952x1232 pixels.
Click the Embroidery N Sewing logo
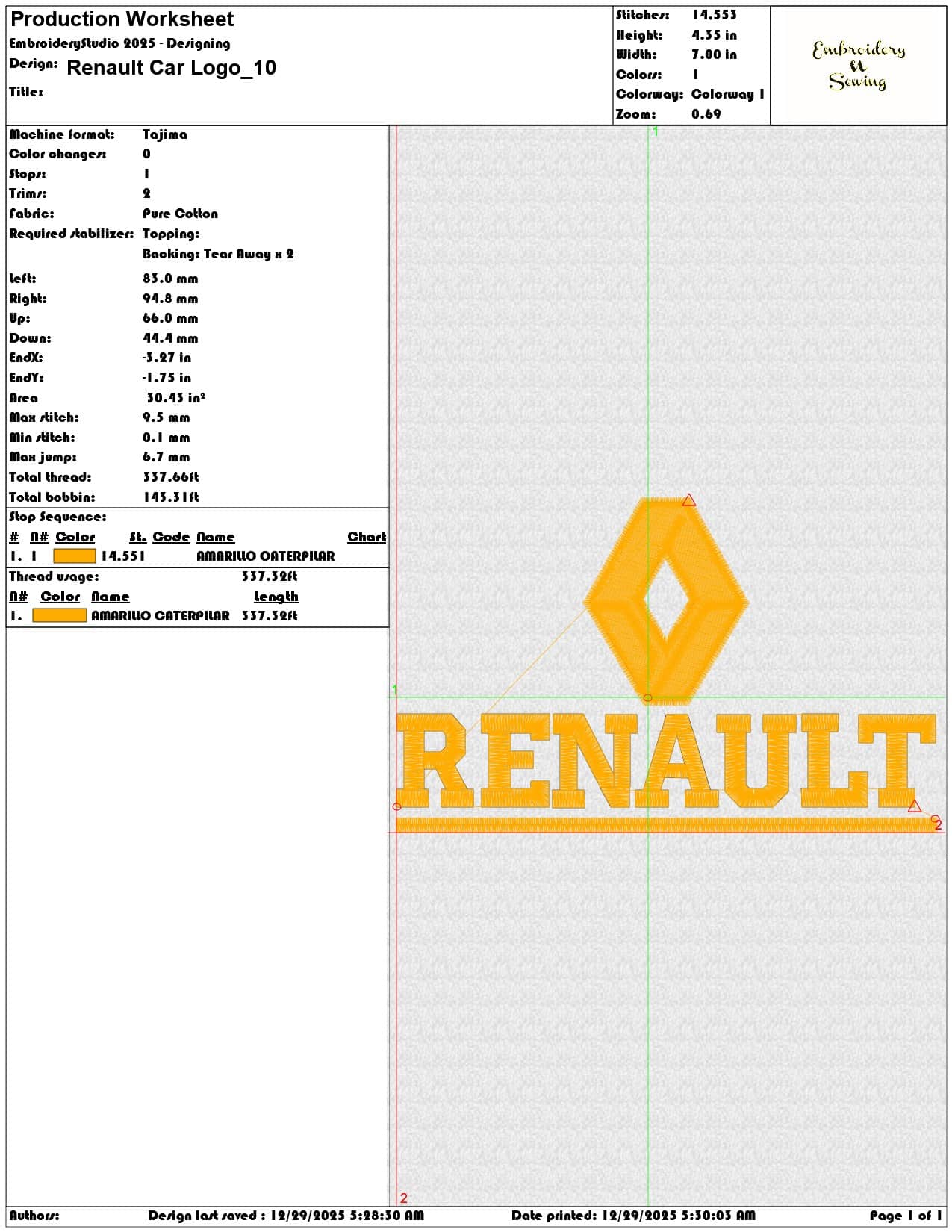(859, 66)
